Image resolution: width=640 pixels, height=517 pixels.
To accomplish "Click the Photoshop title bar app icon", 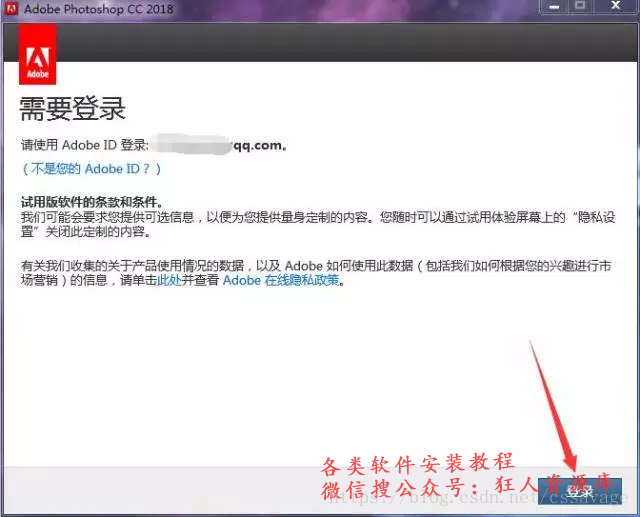I will [11, 9].
